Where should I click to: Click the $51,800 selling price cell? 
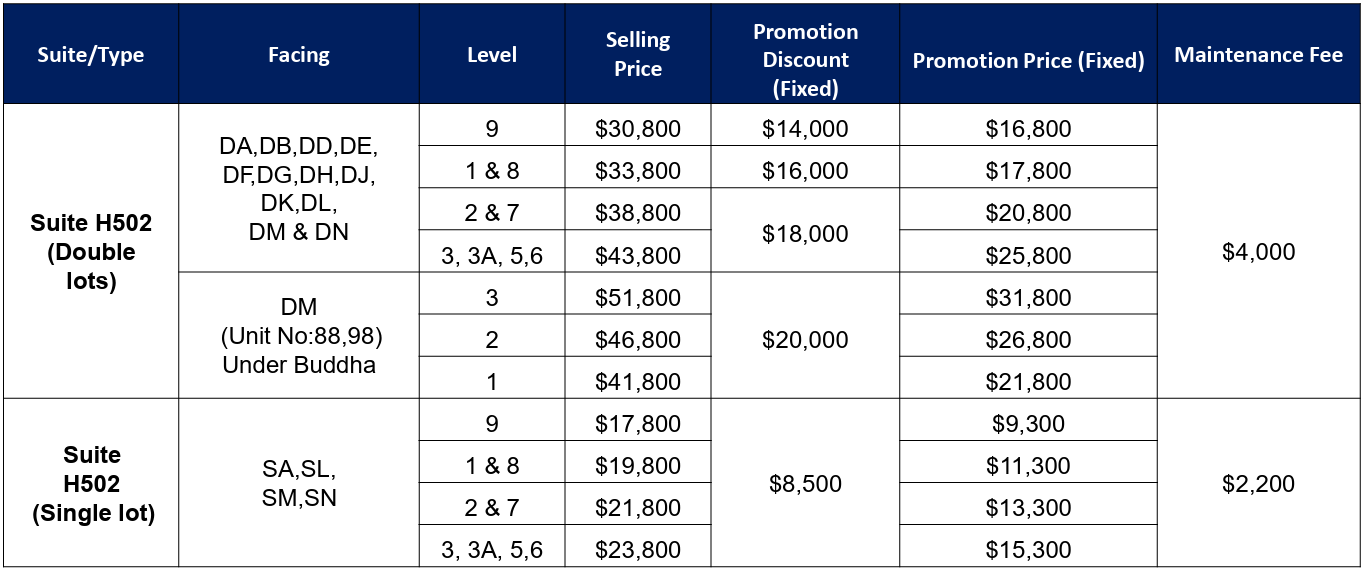tap(637, 298)
